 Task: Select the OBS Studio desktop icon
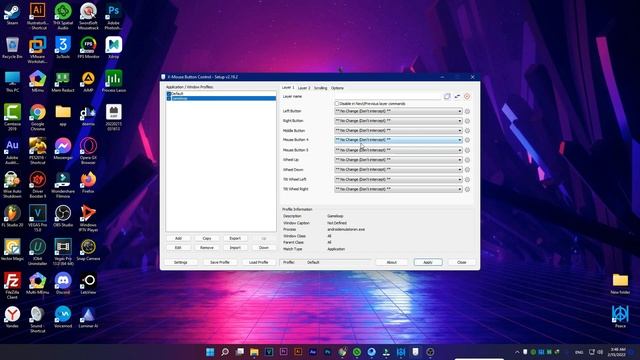pos(63,216)
